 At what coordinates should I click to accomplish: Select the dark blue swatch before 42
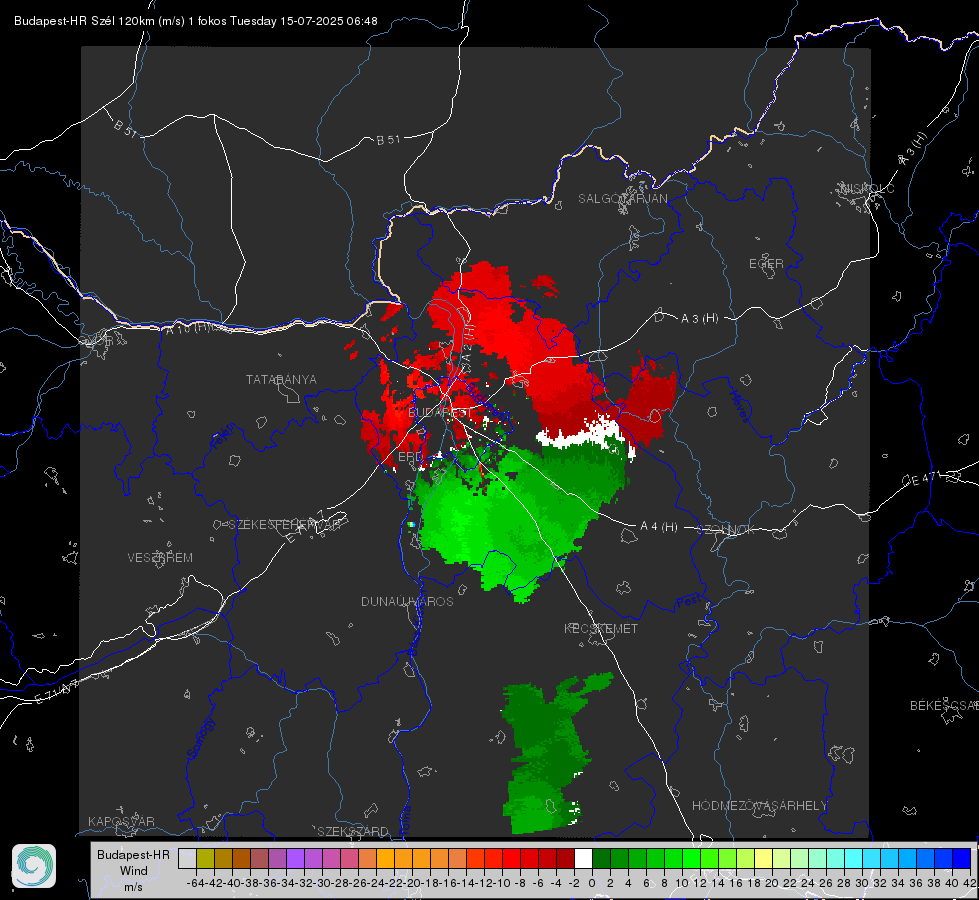[x=962, y=858]
